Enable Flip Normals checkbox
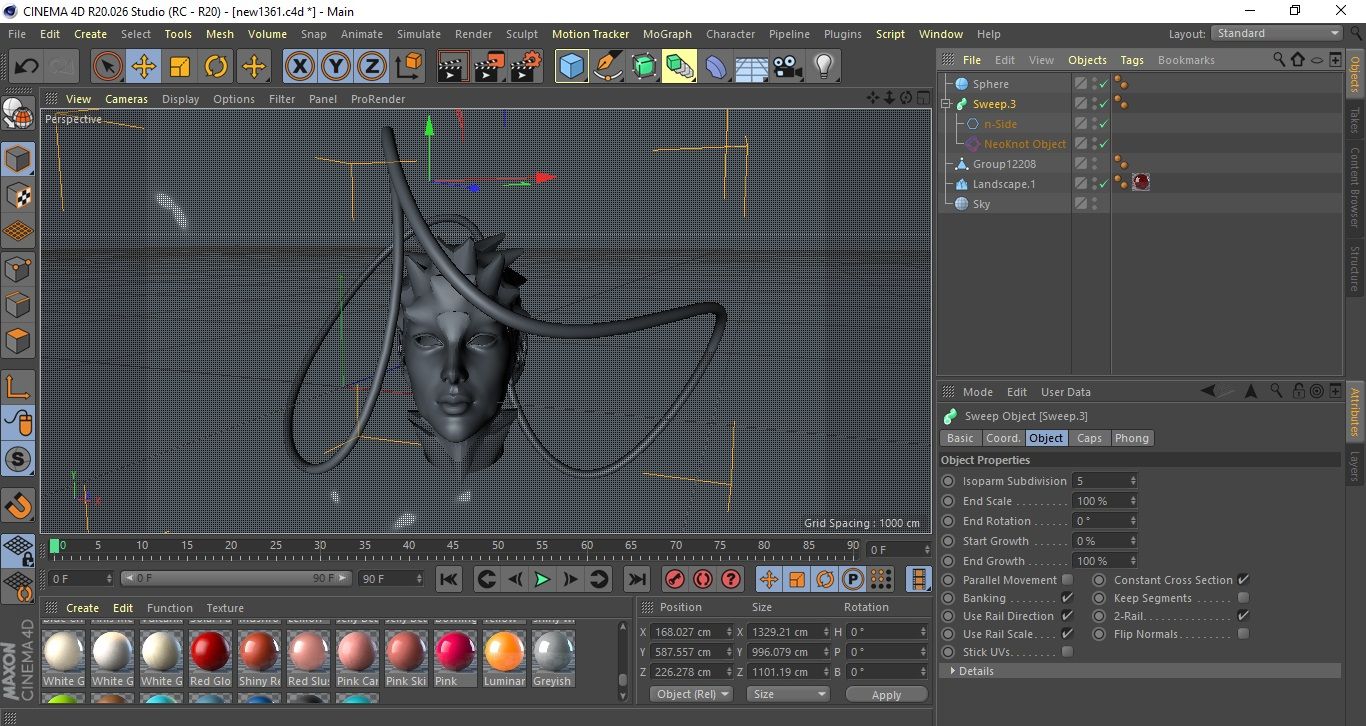The image size is (1366, 726). pos(1243,633)
